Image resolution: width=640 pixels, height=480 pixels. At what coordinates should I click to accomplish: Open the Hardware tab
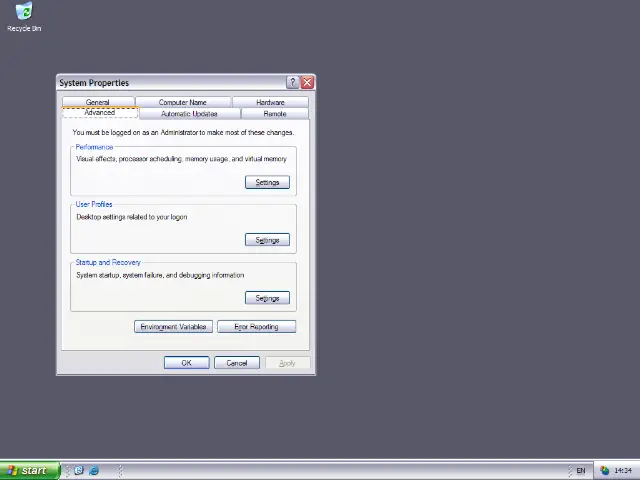click(270, 102)
